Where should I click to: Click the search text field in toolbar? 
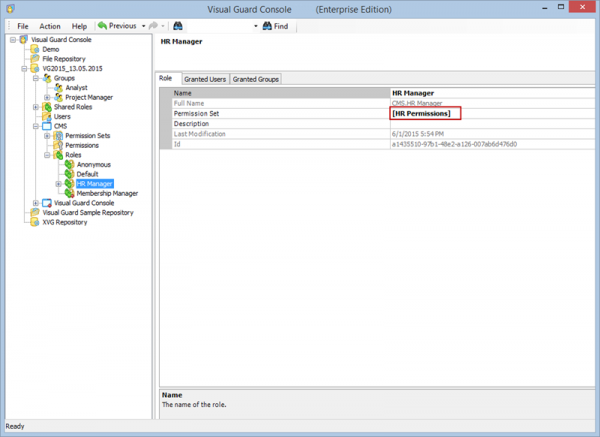(218, 26)
